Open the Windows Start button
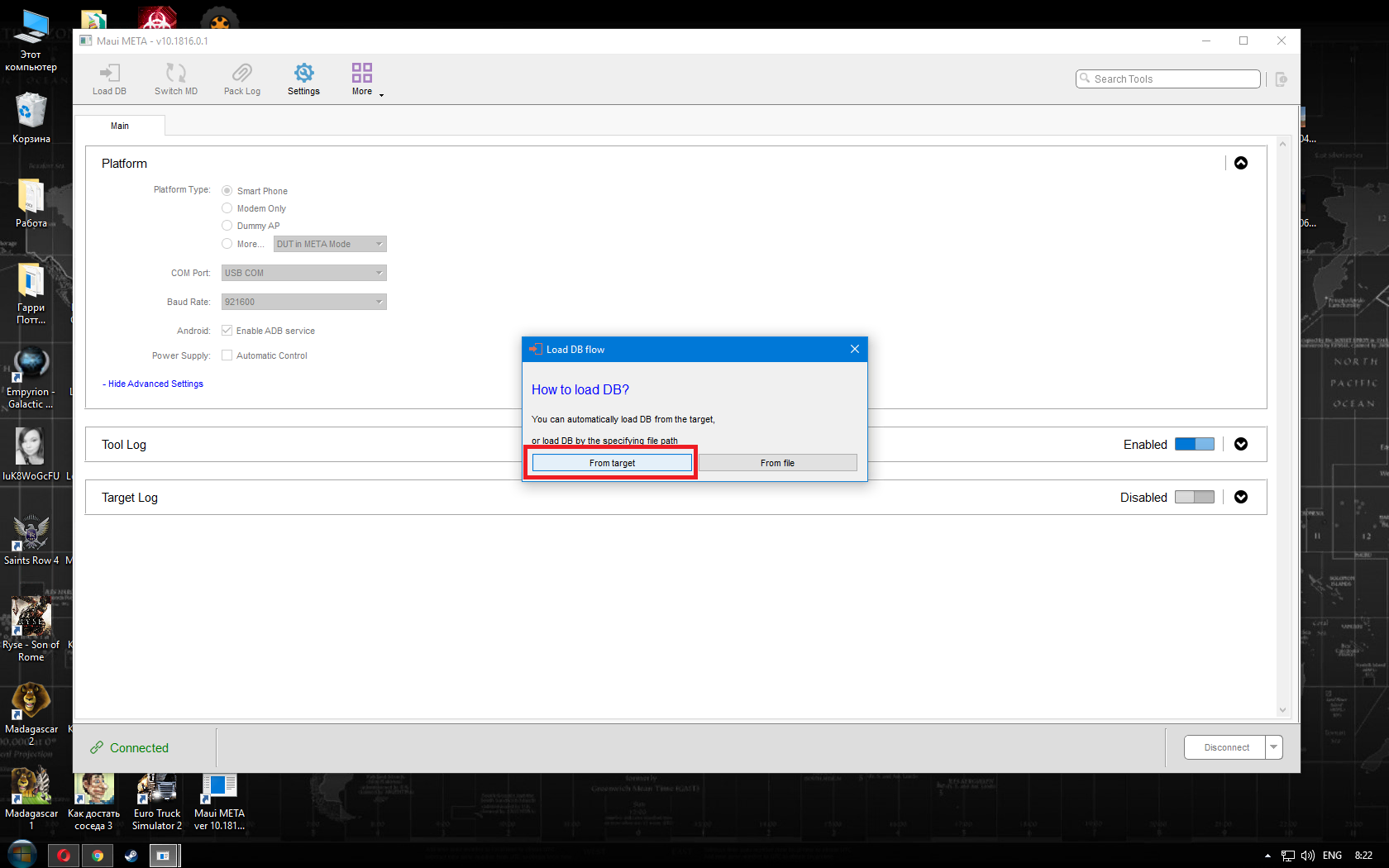Viewport: 1389px width, 868px height. point(22,855)
